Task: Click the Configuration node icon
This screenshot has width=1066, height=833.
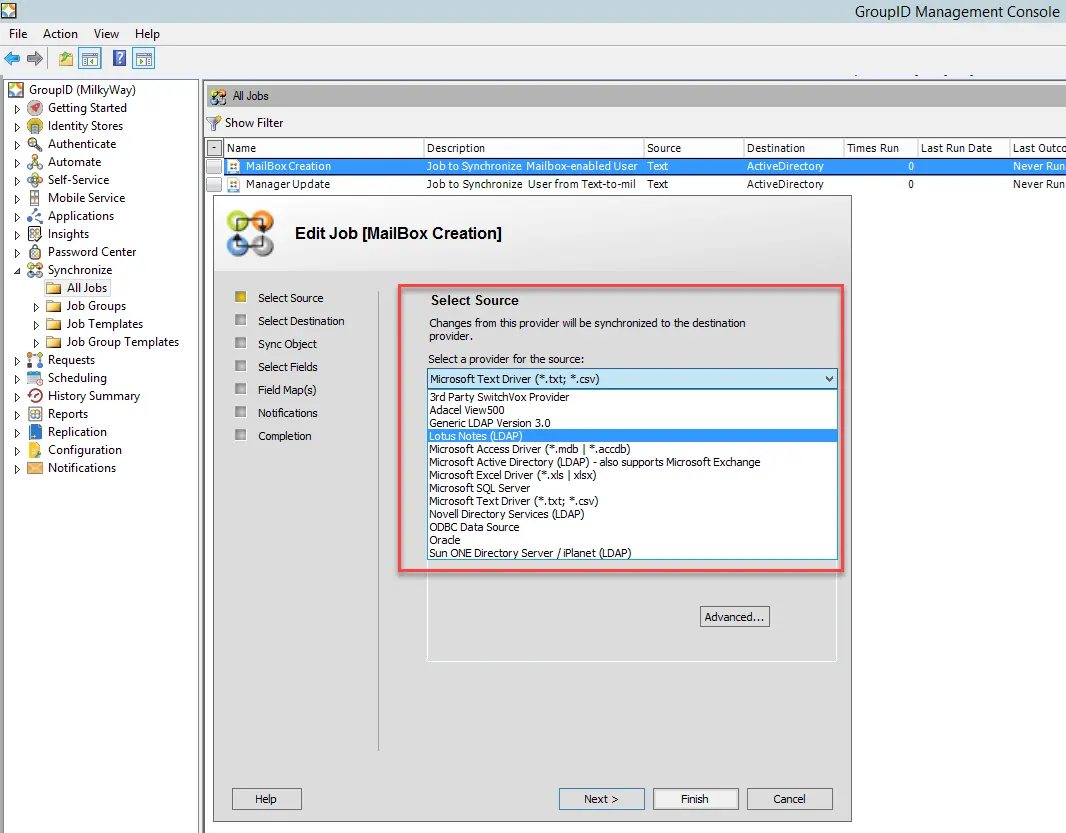Action: [35, 450]
